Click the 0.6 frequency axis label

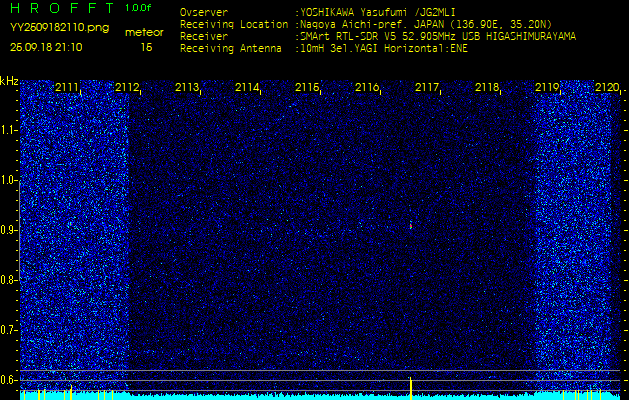point(7,380)
